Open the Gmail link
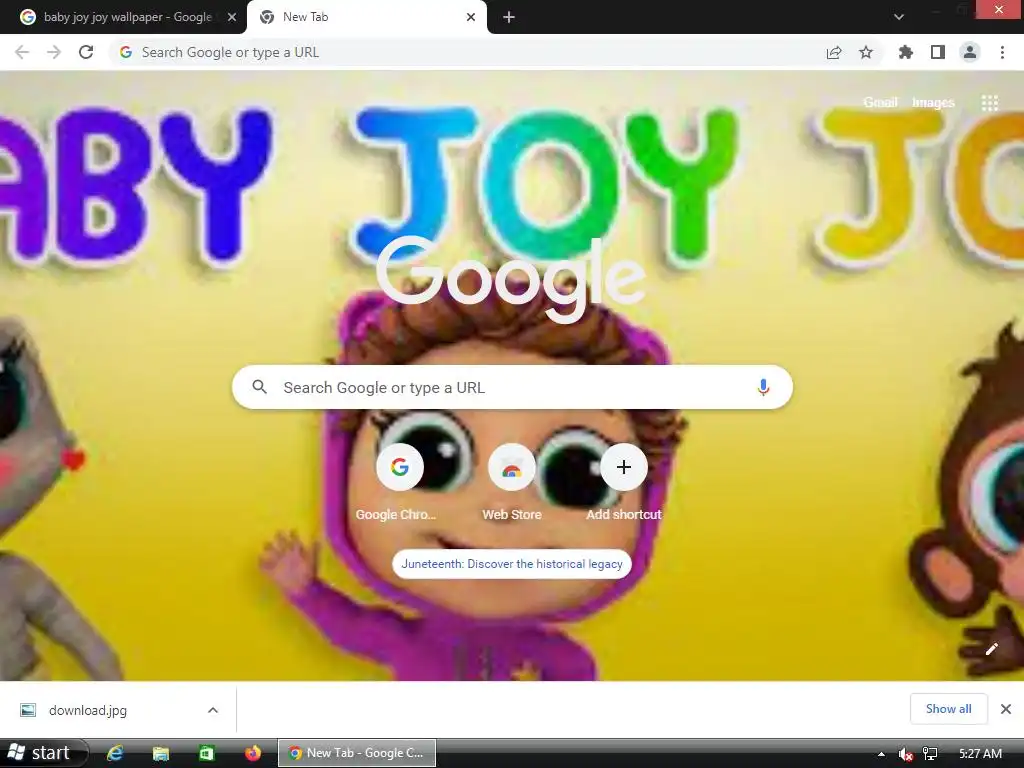Screen dimensions: 1024x768 click(x=880, y=103)
